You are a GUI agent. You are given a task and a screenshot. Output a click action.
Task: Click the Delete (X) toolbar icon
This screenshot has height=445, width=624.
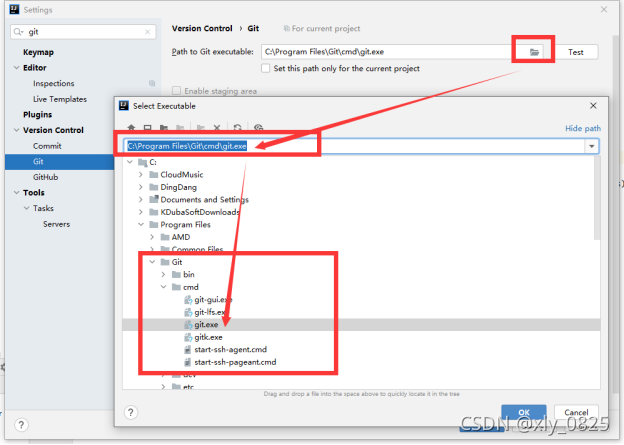[217, 128]
